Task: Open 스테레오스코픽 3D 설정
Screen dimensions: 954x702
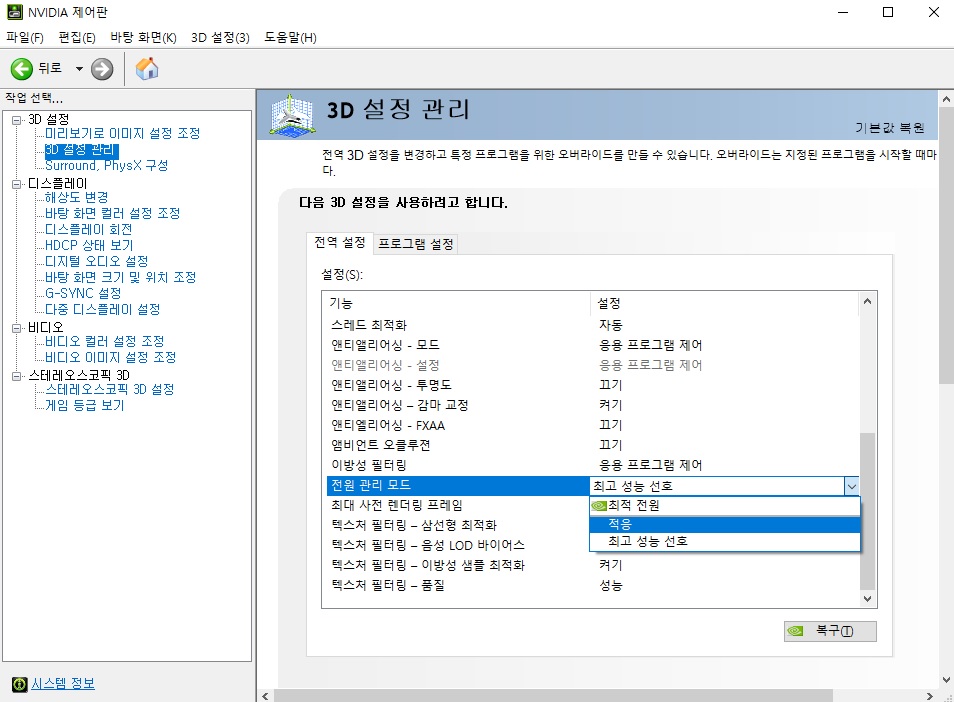Action: [110, 389]
